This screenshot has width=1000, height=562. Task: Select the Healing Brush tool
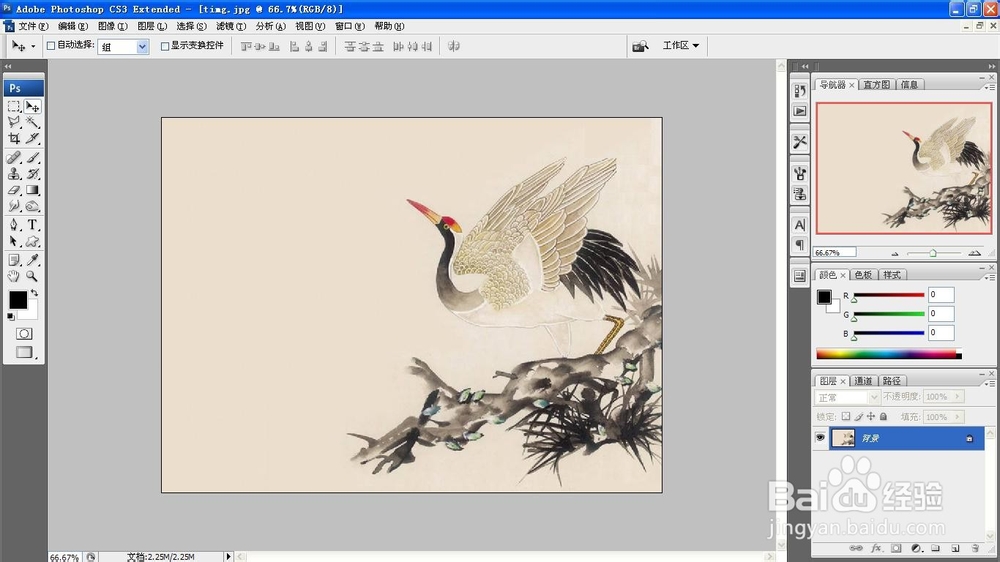pyautogui.click(x=14, y=158)
